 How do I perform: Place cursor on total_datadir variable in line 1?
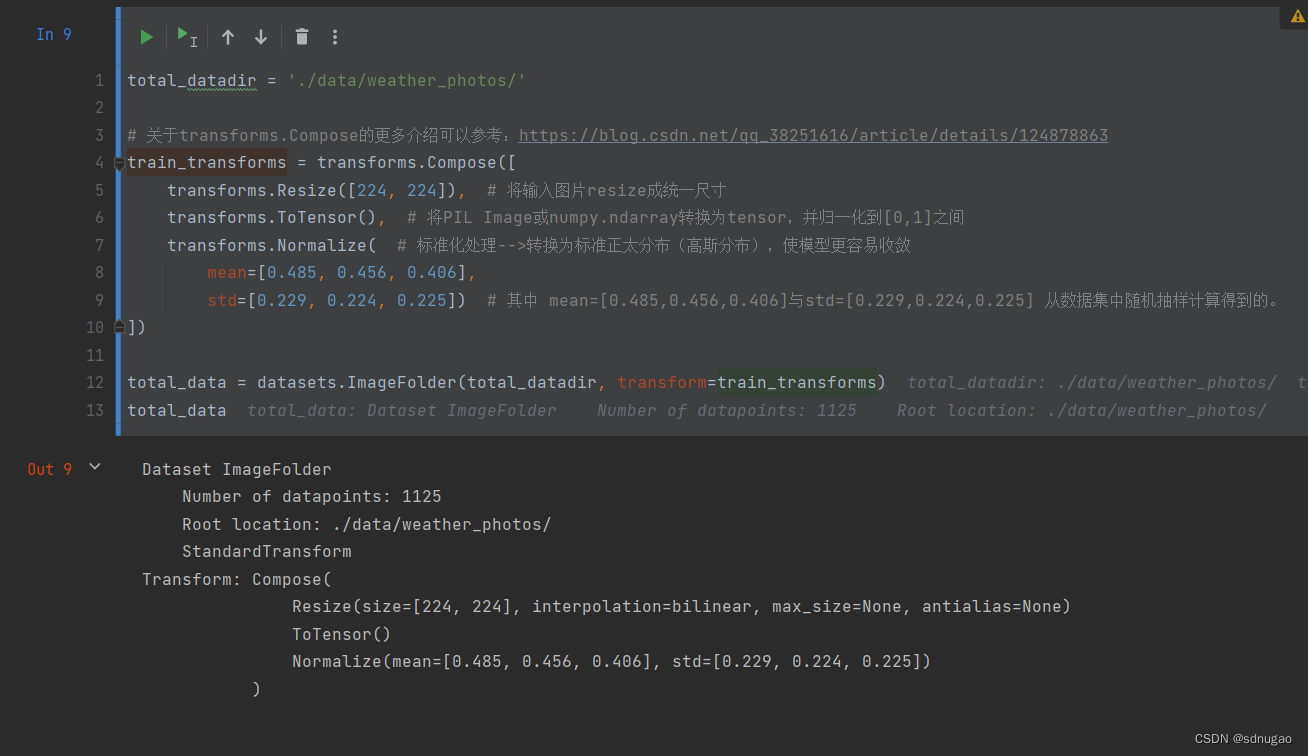point(192,80)
